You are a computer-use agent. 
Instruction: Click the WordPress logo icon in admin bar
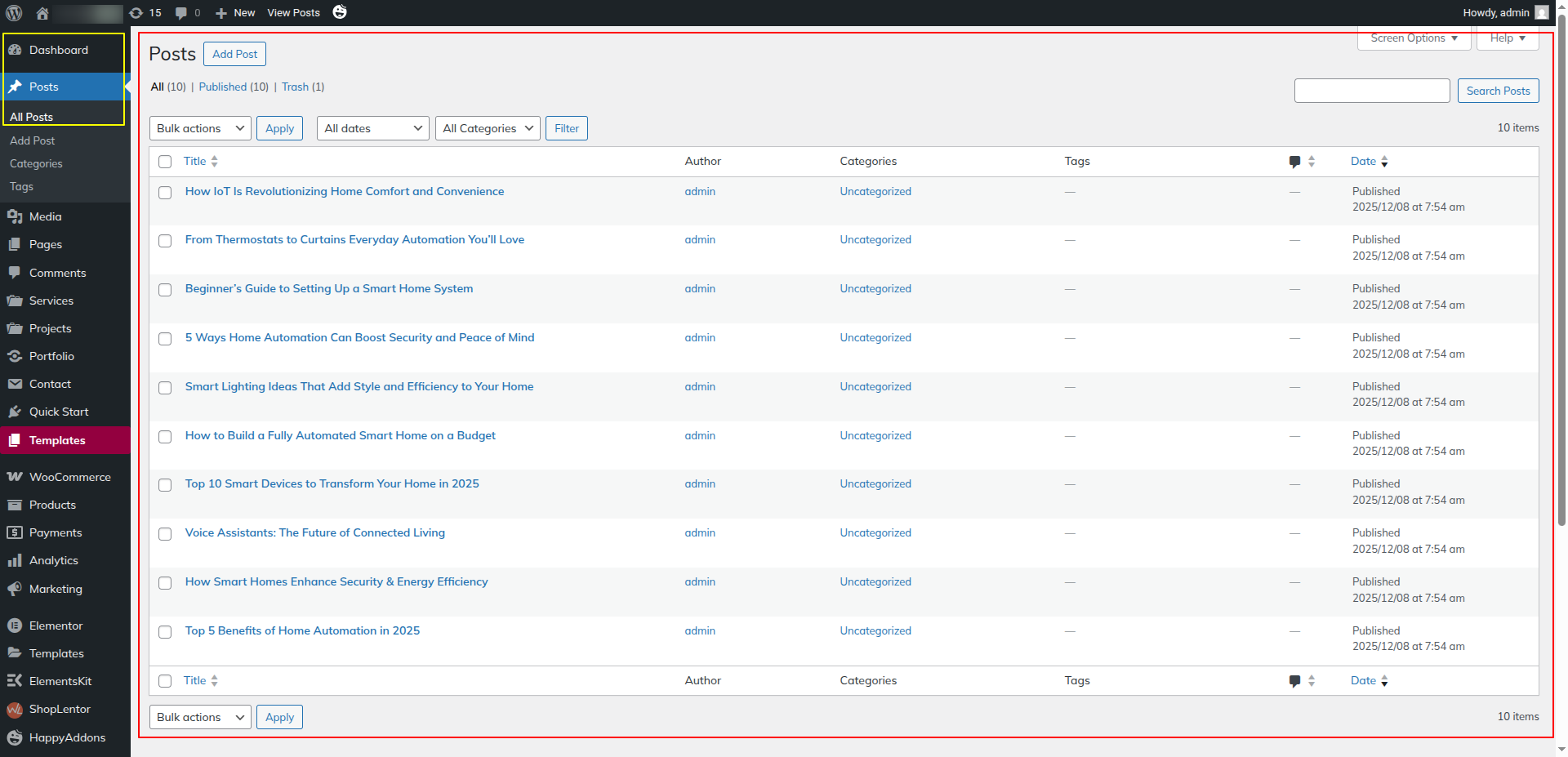pos(14,13)
